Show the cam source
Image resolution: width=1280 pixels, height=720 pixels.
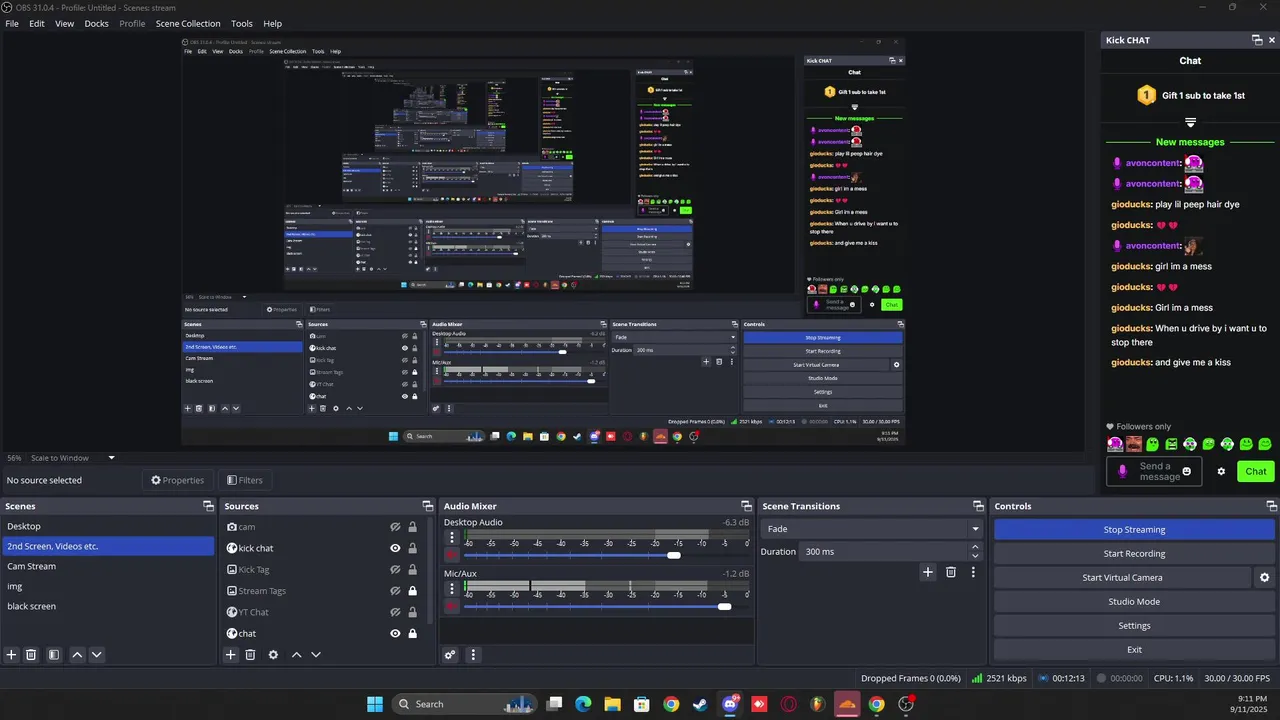[x=395, y=527]
